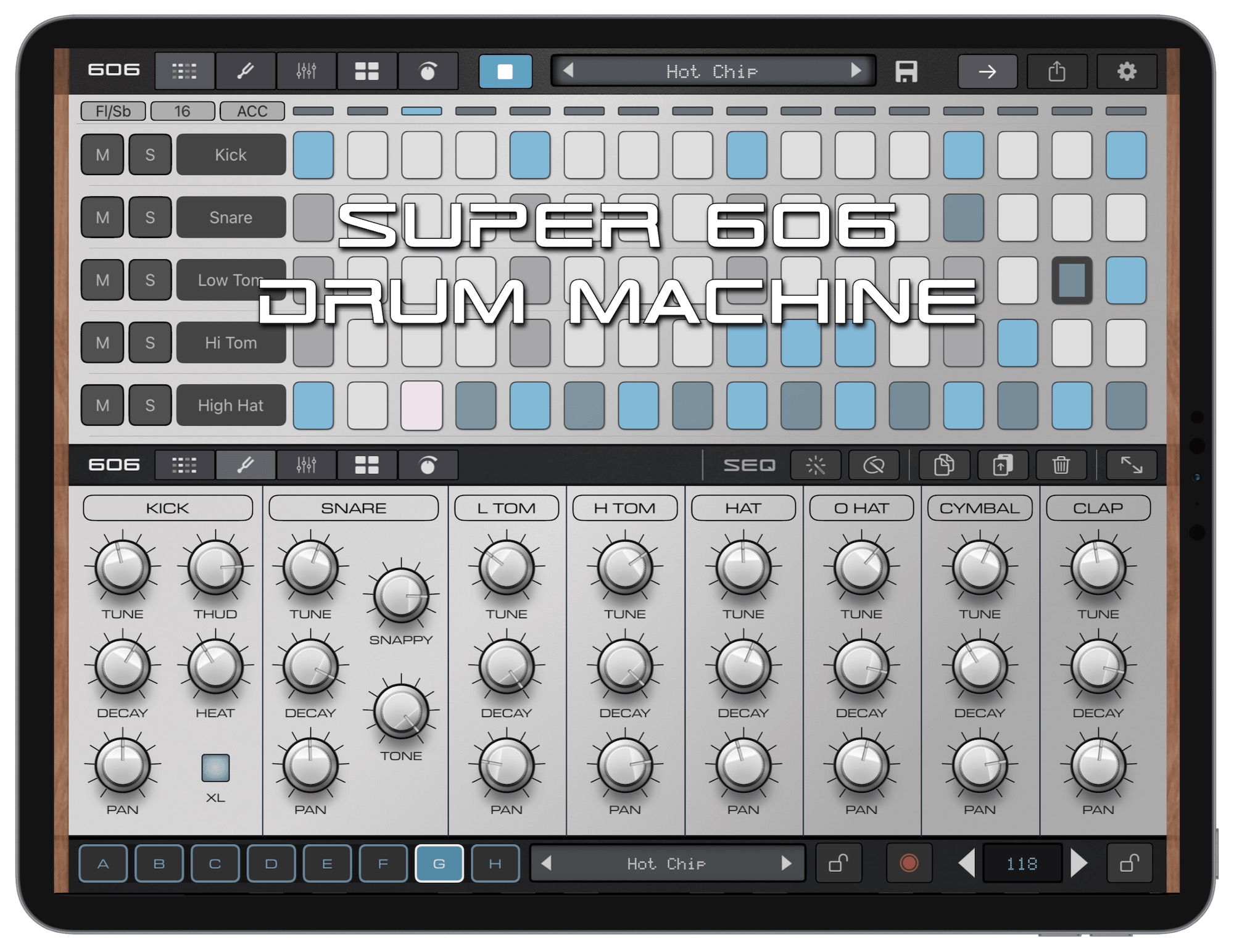
Task: Mute the Low Tom track
Action: coord(102,280)
